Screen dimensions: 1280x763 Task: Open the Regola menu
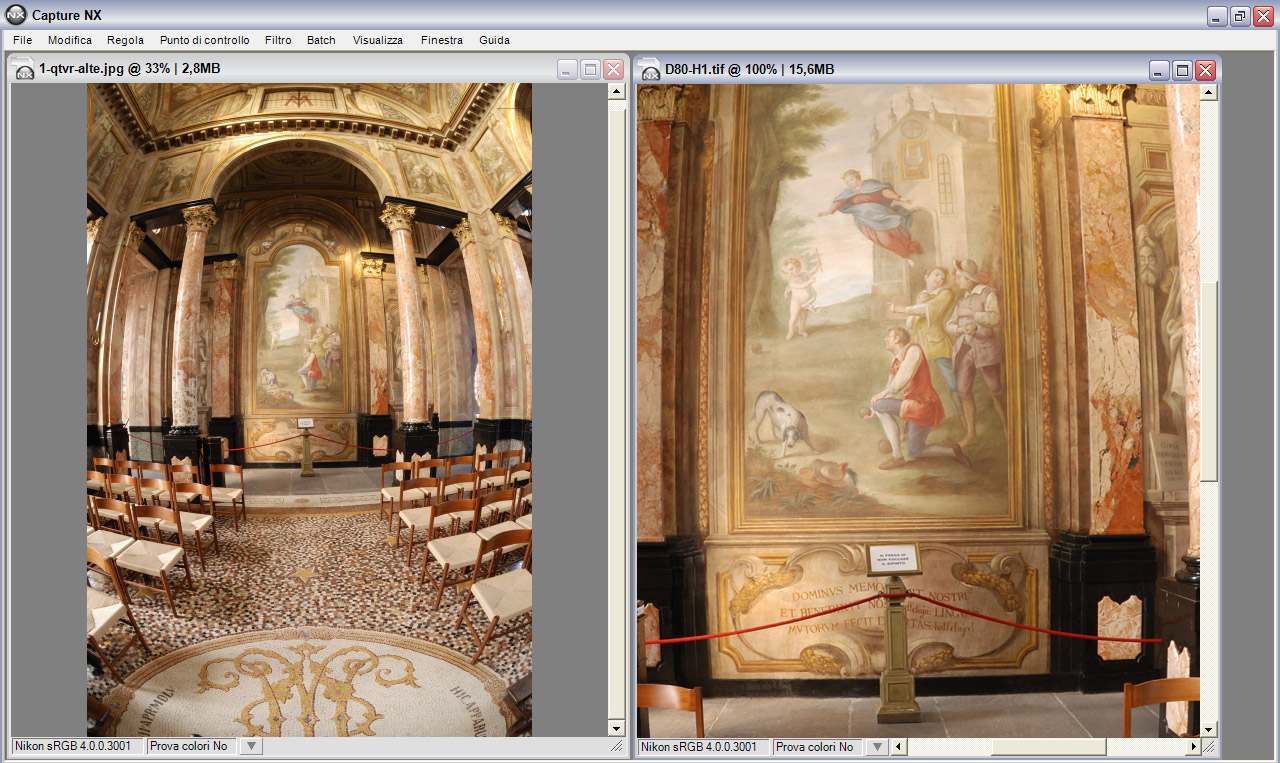click(x=125, y=40)
